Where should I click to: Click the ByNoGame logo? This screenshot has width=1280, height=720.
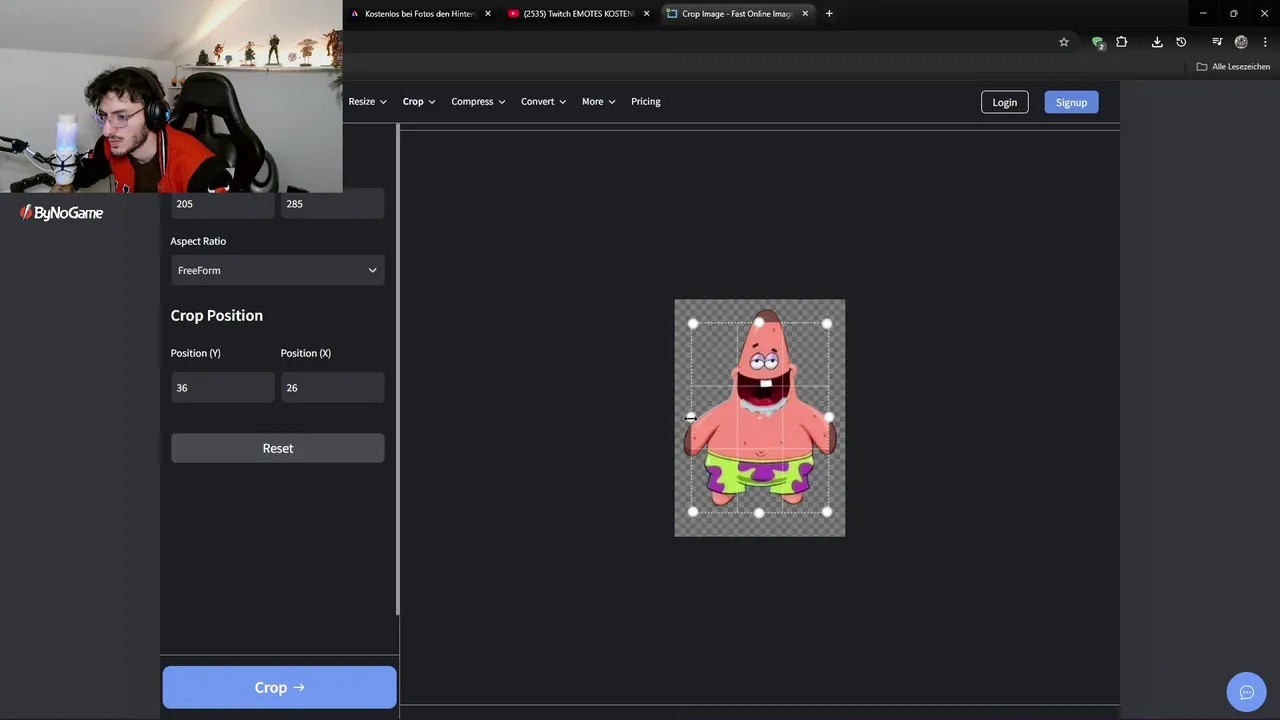pyautogui.click(x=62, y=213)
